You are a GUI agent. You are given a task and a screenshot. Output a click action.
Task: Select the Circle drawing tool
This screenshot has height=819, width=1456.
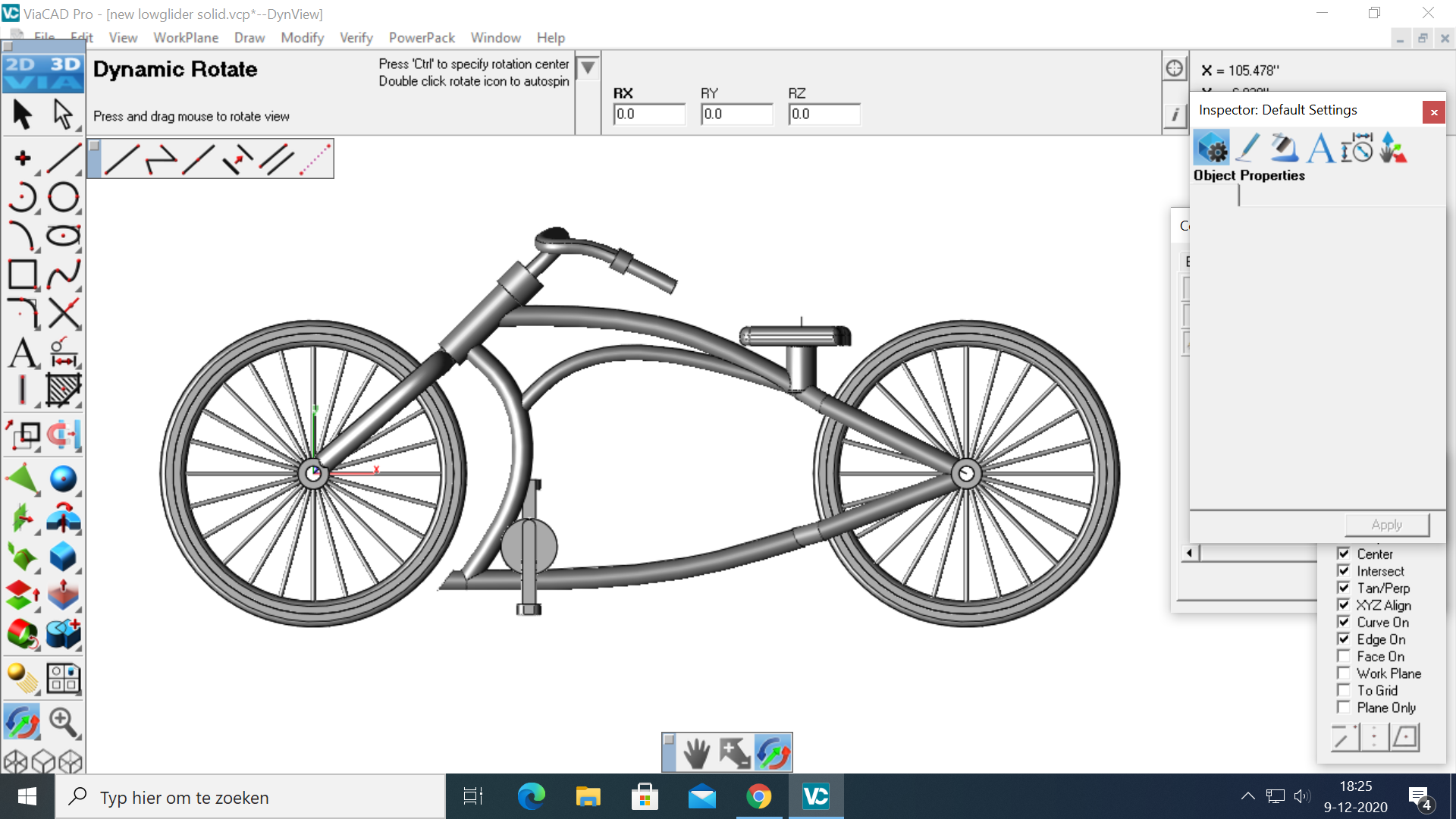pyautogui.click(x=63, y=197)
